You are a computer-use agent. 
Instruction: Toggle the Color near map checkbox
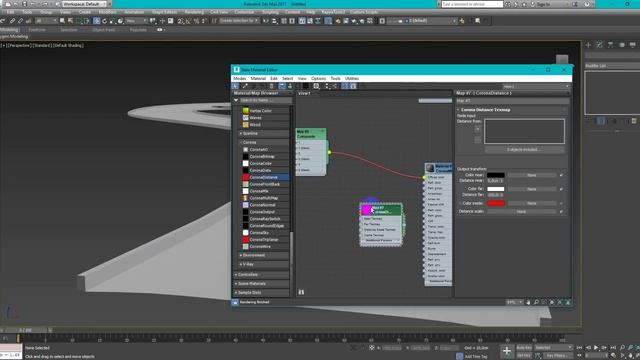(x=561, y=175)
